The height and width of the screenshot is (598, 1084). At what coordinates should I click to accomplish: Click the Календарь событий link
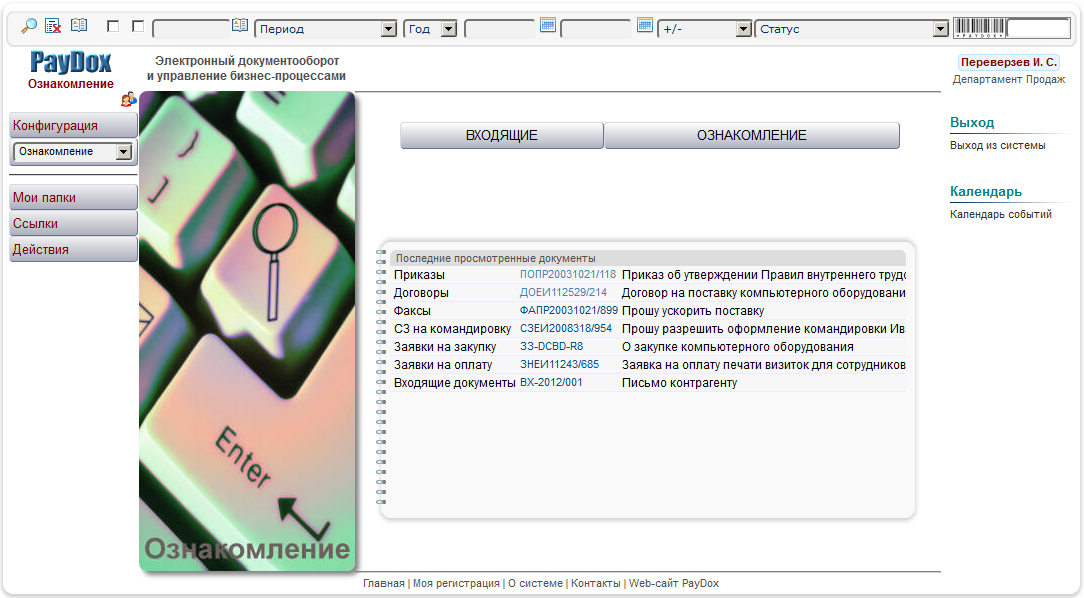click(1000, 214)
